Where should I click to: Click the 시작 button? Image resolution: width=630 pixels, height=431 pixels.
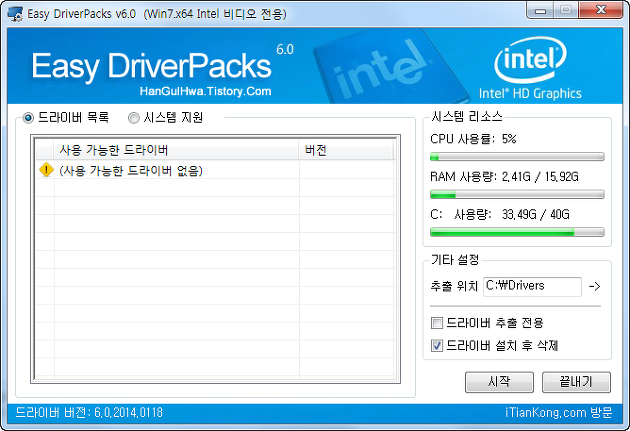coord(499,382)
